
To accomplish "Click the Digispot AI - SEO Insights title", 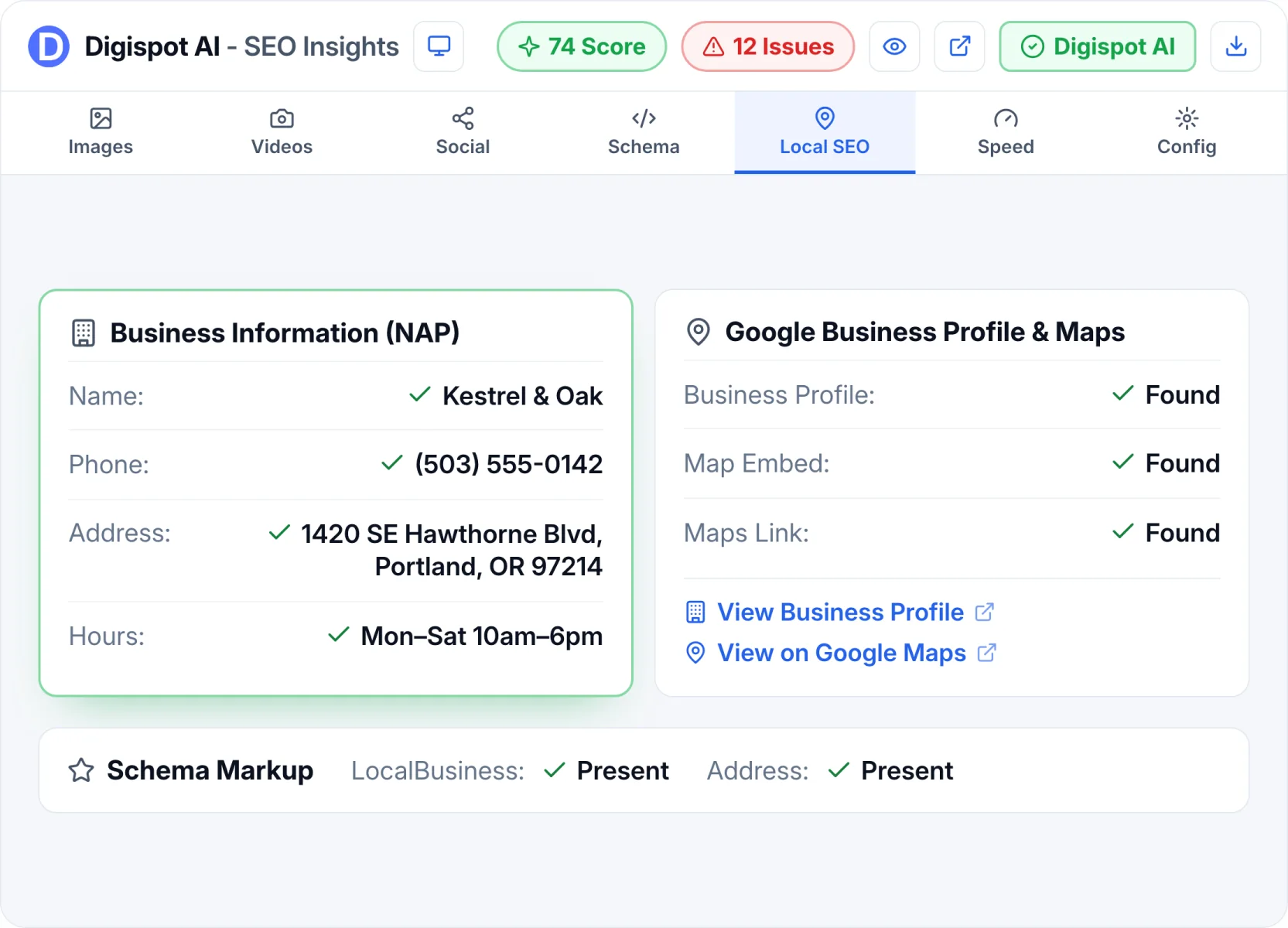I will click(241, 46).
